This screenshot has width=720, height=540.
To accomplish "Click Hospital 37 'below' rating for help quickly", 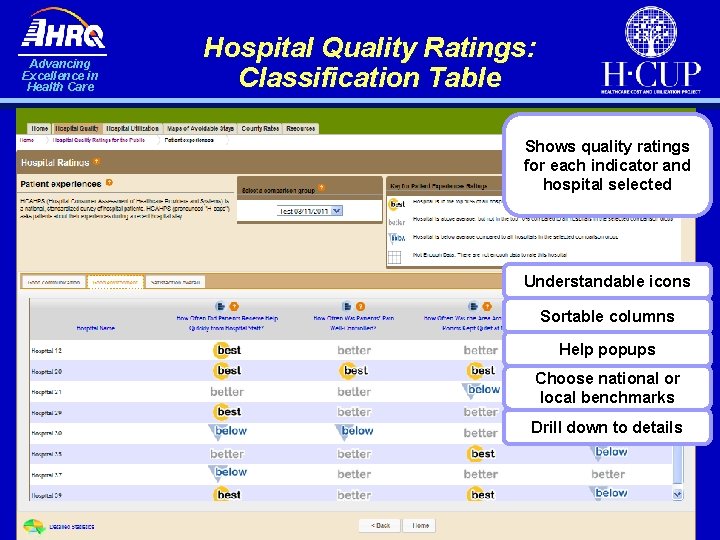I will (228, 473).
